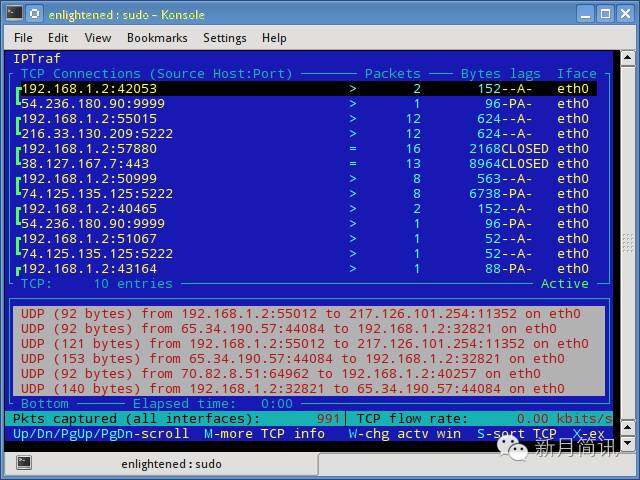Open the Bookmarks menu
Screen dimensions: 640x480
pyautogui.click(x=157, y=38)
